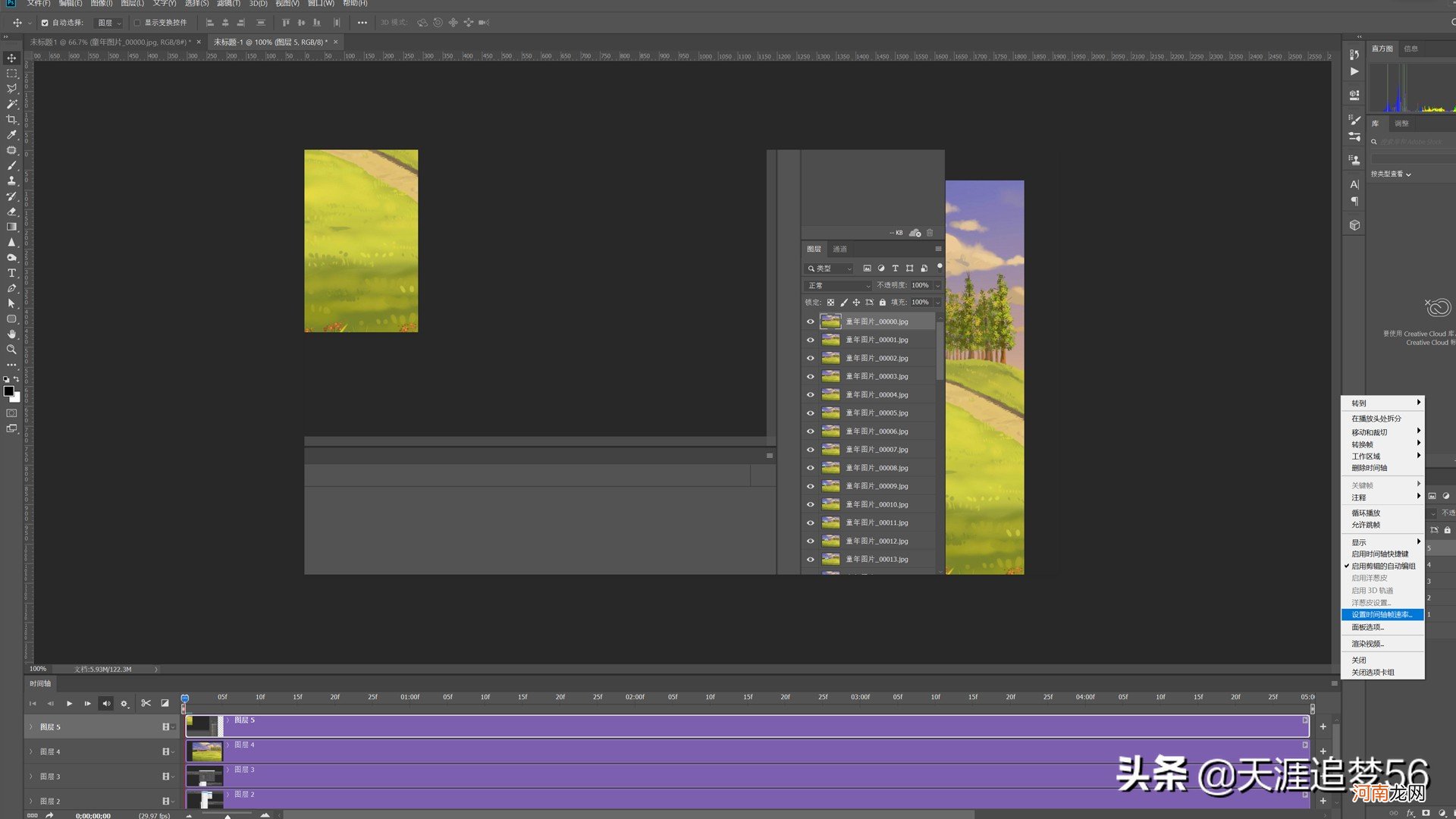The image size is (1456, 819).
Task: Select the Magic Wand tool
Action: point(11,104)
